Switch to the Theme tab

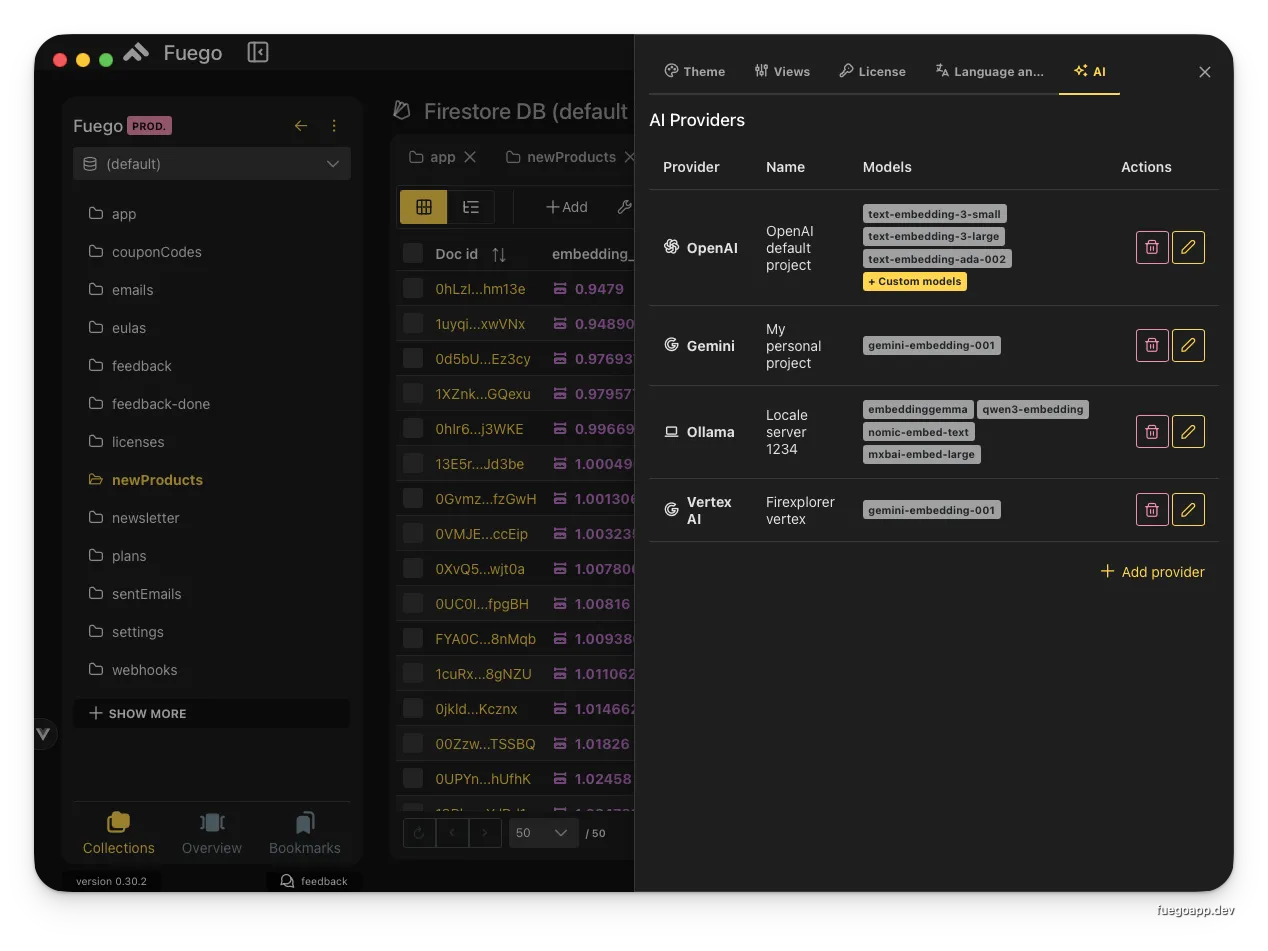coord(695,71)
